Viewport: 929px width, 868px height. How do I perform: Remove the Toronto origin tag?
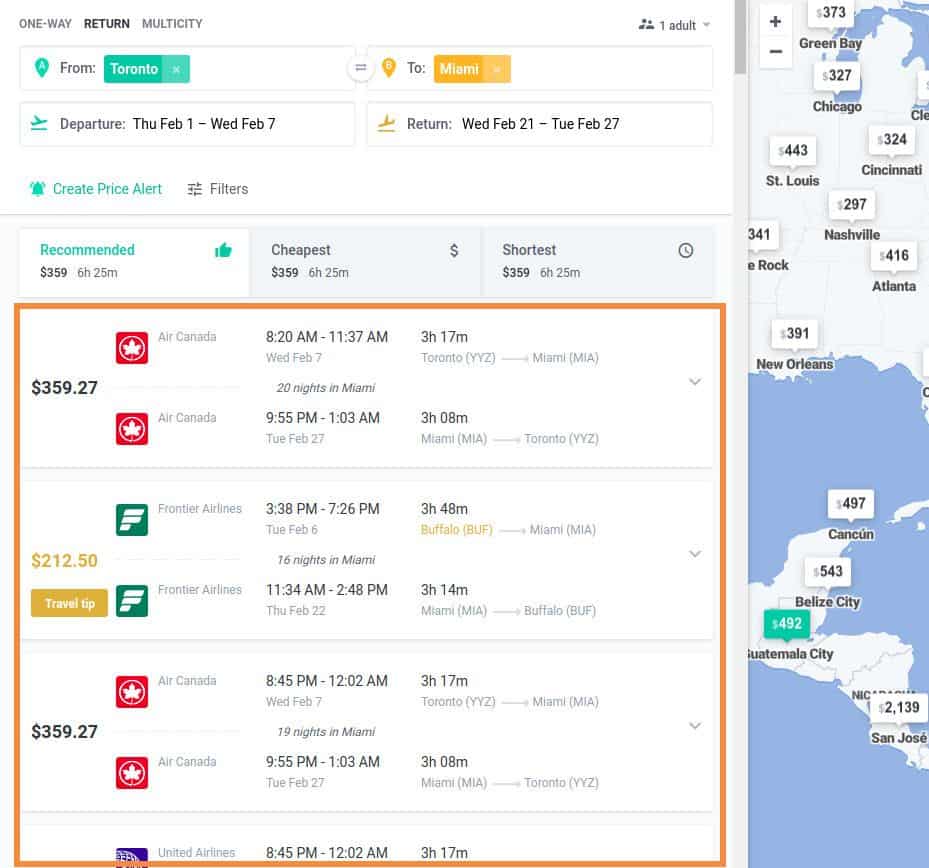click(176, 69)
